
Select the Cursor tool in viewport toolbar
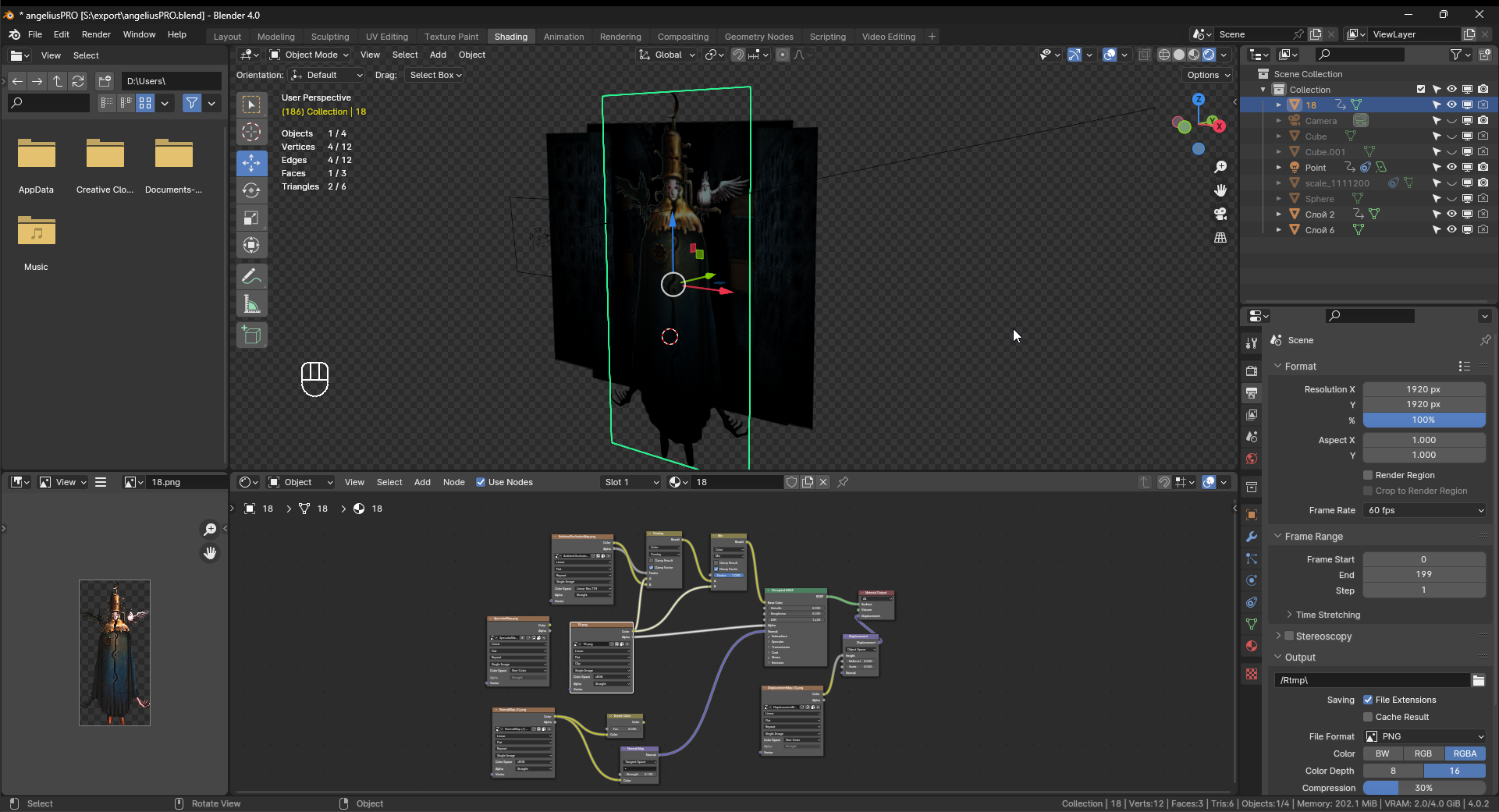point(251,132)
